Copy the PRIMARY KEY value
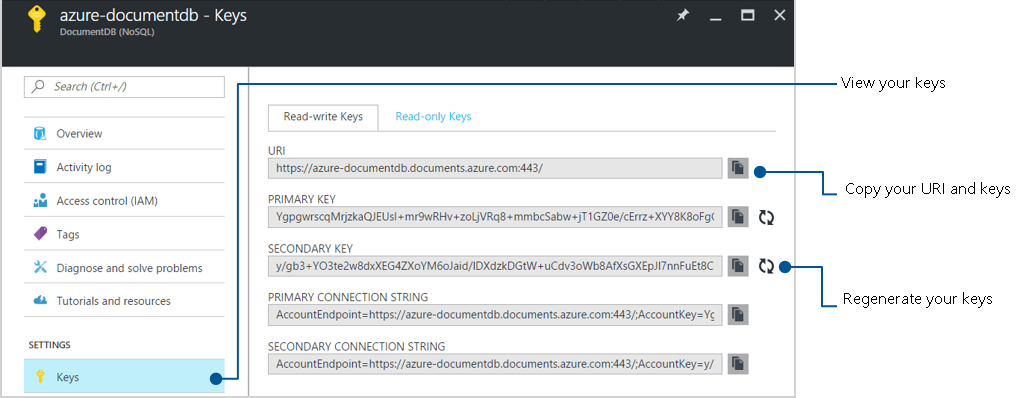Image resolution: width=1016 pixels, height=398 pixels. tap(738, 217)
